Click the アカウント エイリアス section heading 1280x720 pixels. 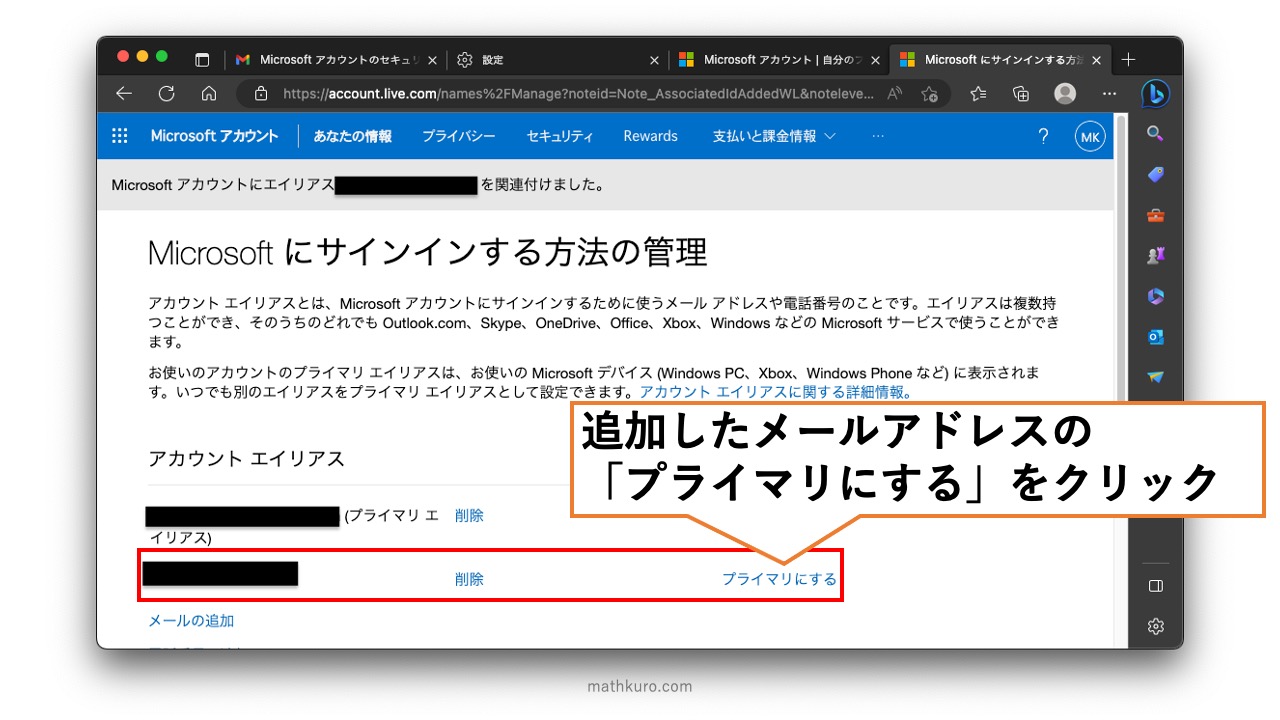pyautogui.click(x=246, y=459)
